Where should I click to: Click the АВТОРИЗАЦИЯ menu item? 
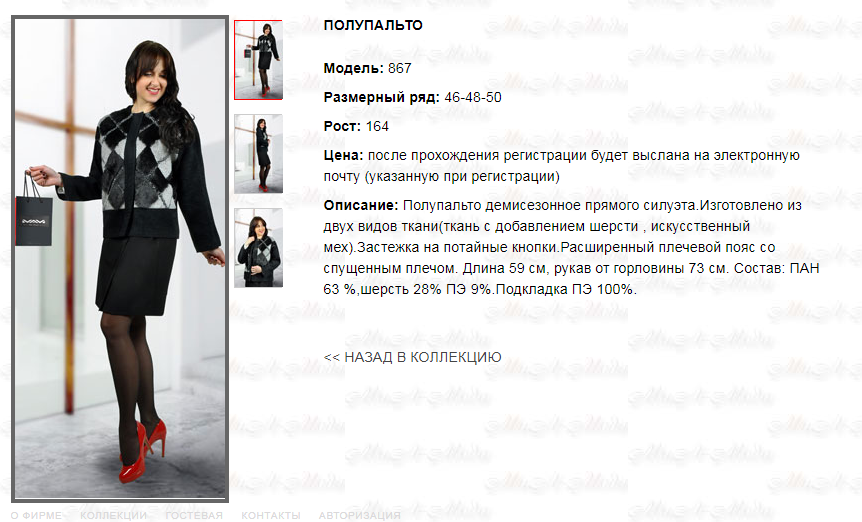360,515
